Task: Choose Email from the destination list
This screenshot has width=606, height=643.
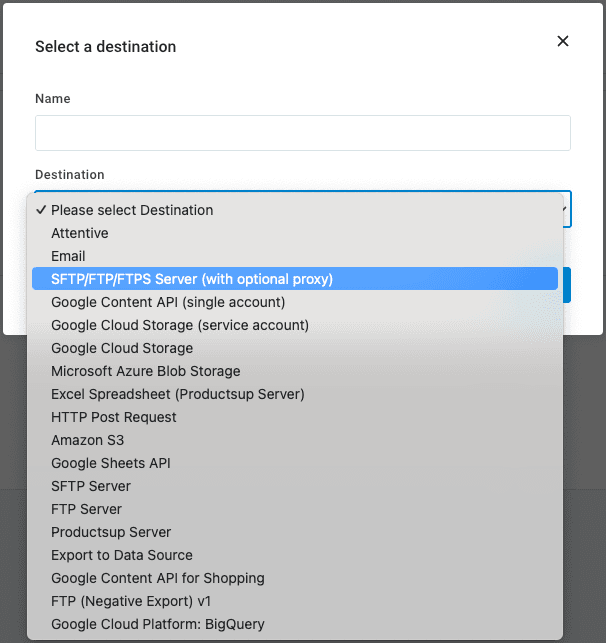Action: point(68,256)
